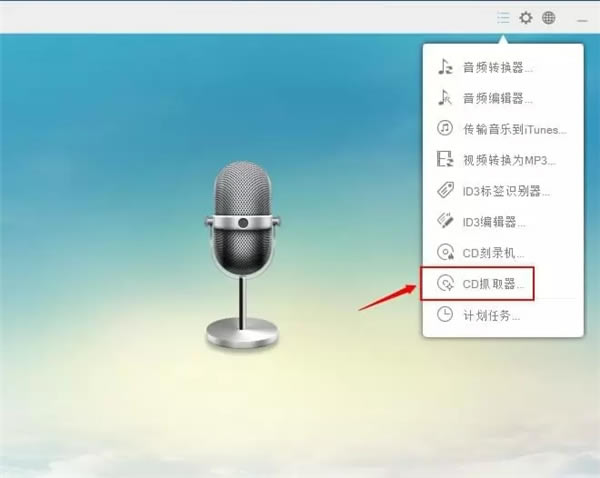Click the ID3 tag identifier icon

click(445, 190)
